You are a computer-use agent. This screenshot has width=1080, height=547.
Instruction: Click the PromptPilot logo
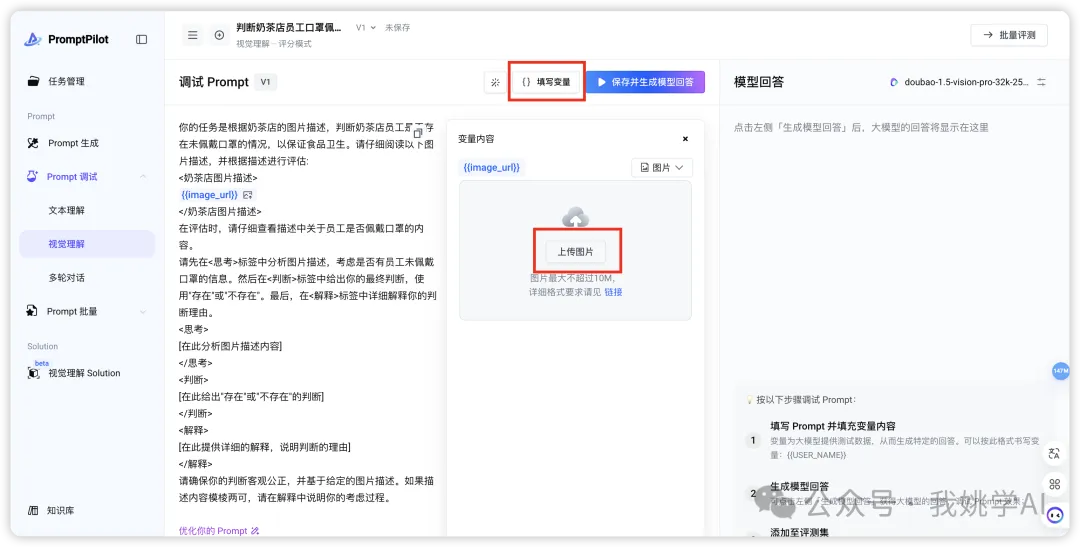pos(66,40)
